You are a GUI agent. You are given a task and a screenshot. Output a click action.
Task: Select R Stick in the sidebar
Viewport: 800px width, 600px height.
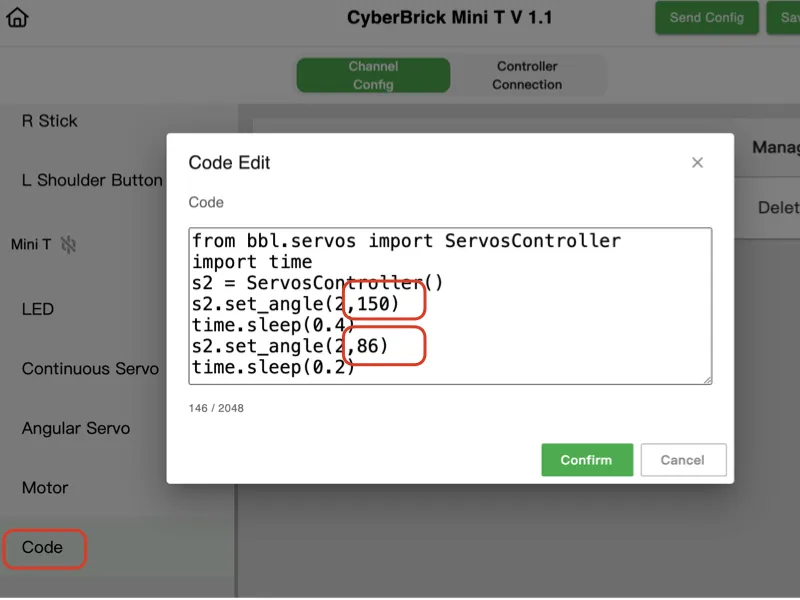pyautogui.click(x=50, y=121)
